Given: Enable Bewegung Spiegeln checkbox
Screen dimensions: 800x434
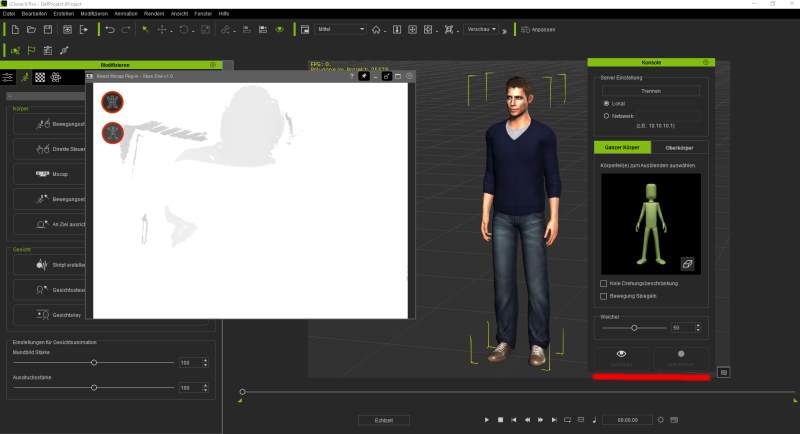Looking at the screenshot, I should pyautogui.click(x=602, y=296).
